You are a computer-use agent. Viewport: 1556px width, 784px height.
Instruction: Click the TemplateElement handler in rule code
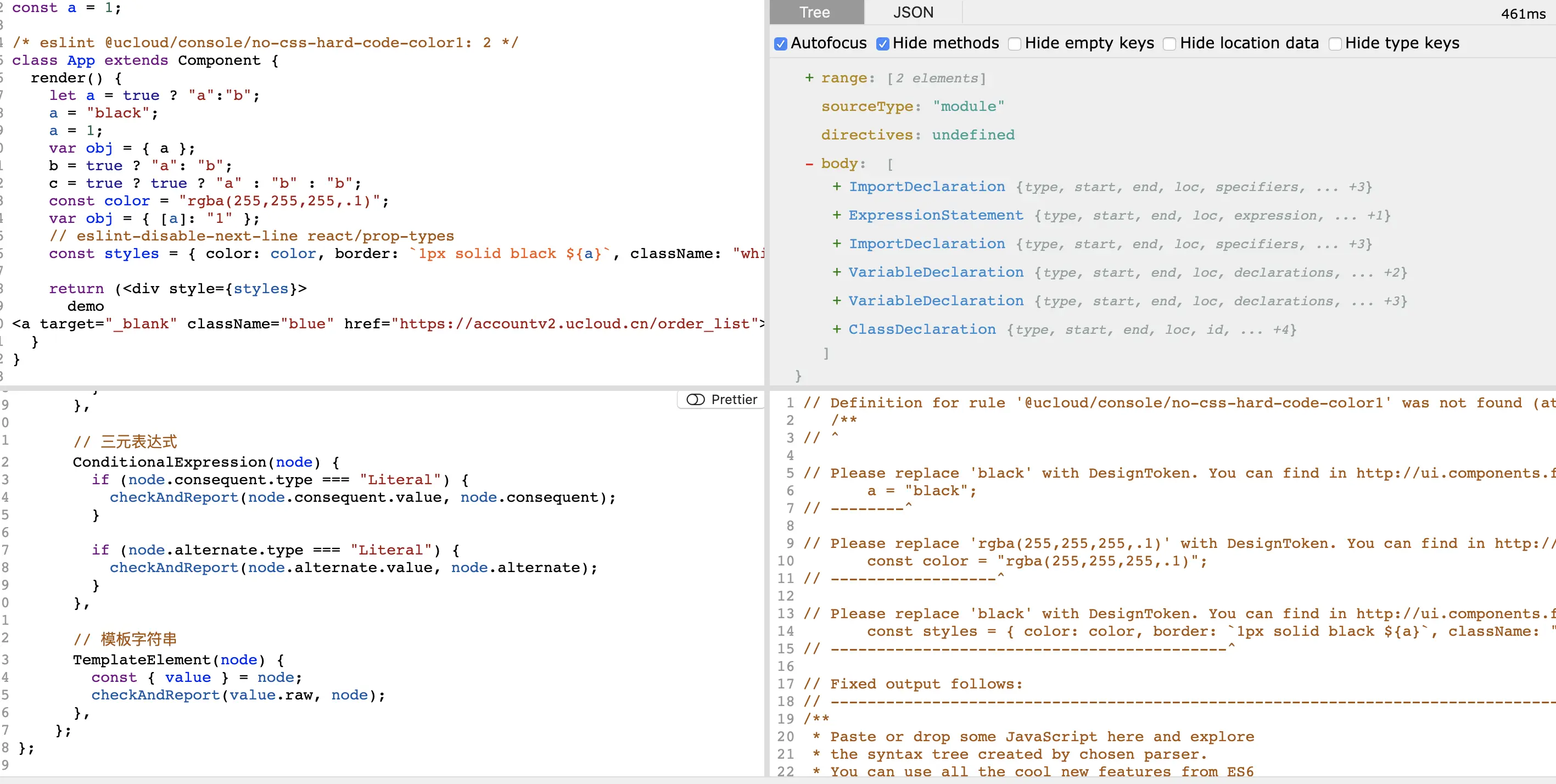[x=142, y=659]
